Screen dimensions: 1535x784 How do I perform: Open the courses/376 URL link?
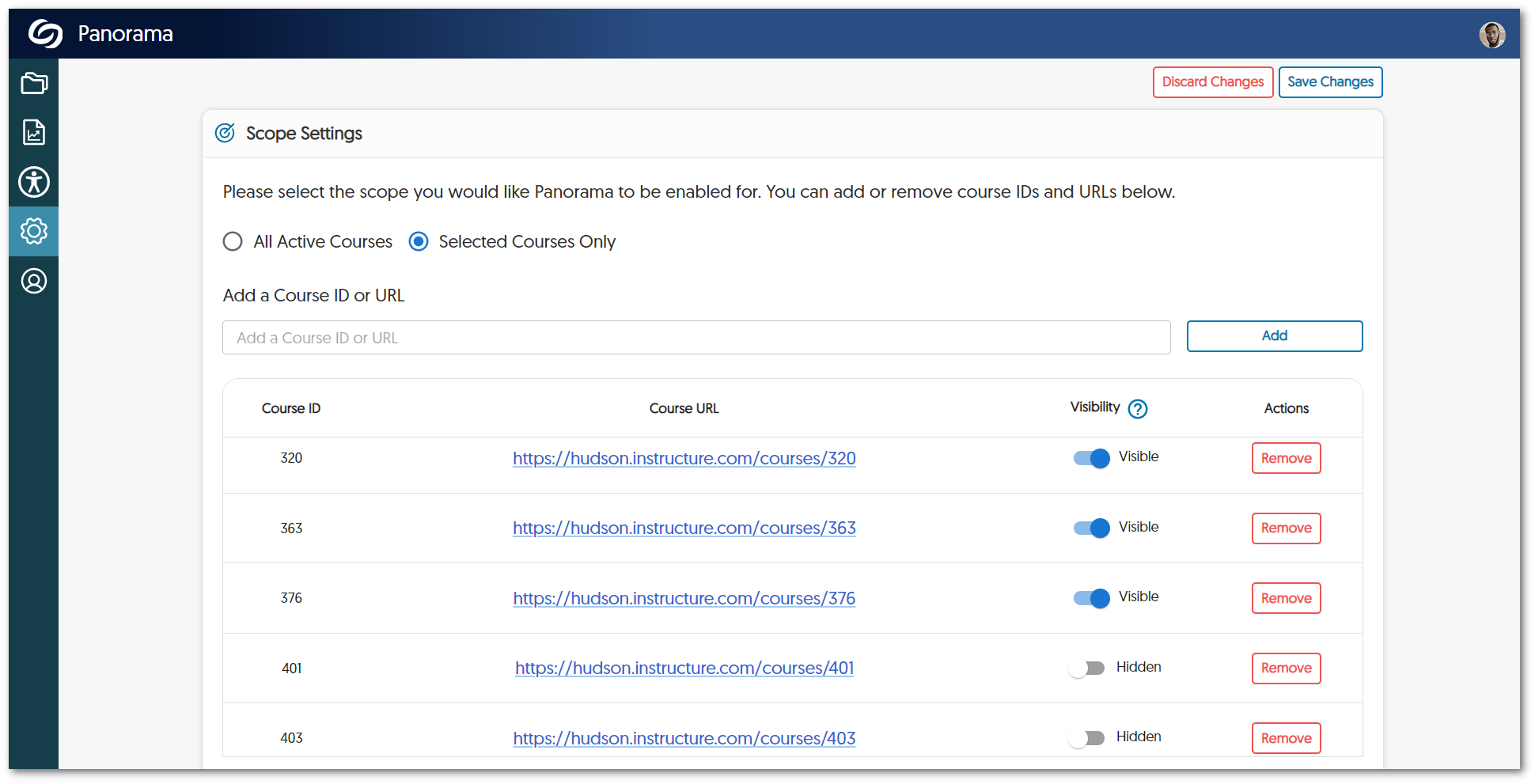[x=684, y=598]
